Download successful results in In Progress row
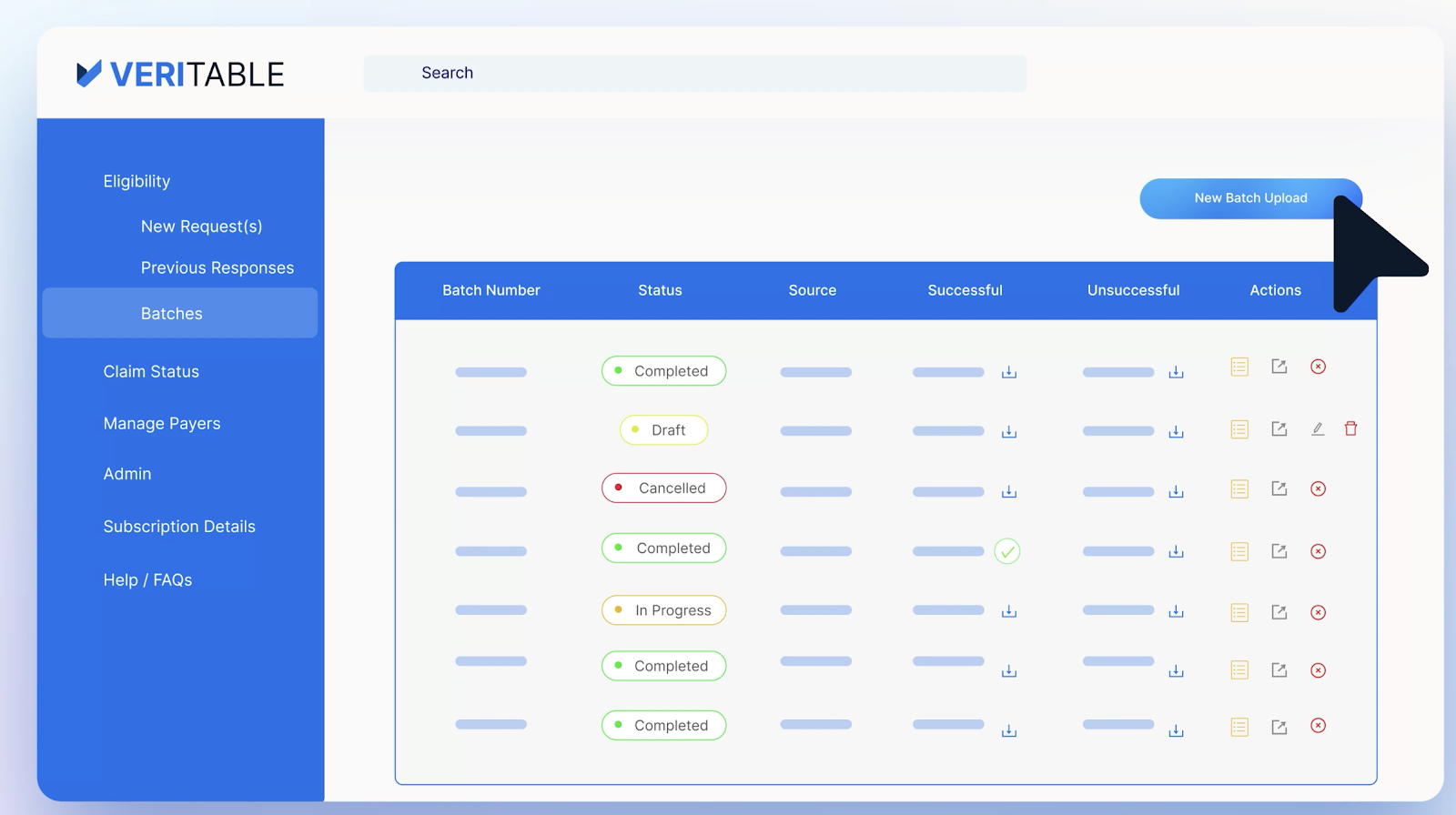Viewport: 1456px width, 815px height. tap(1008, 612)
